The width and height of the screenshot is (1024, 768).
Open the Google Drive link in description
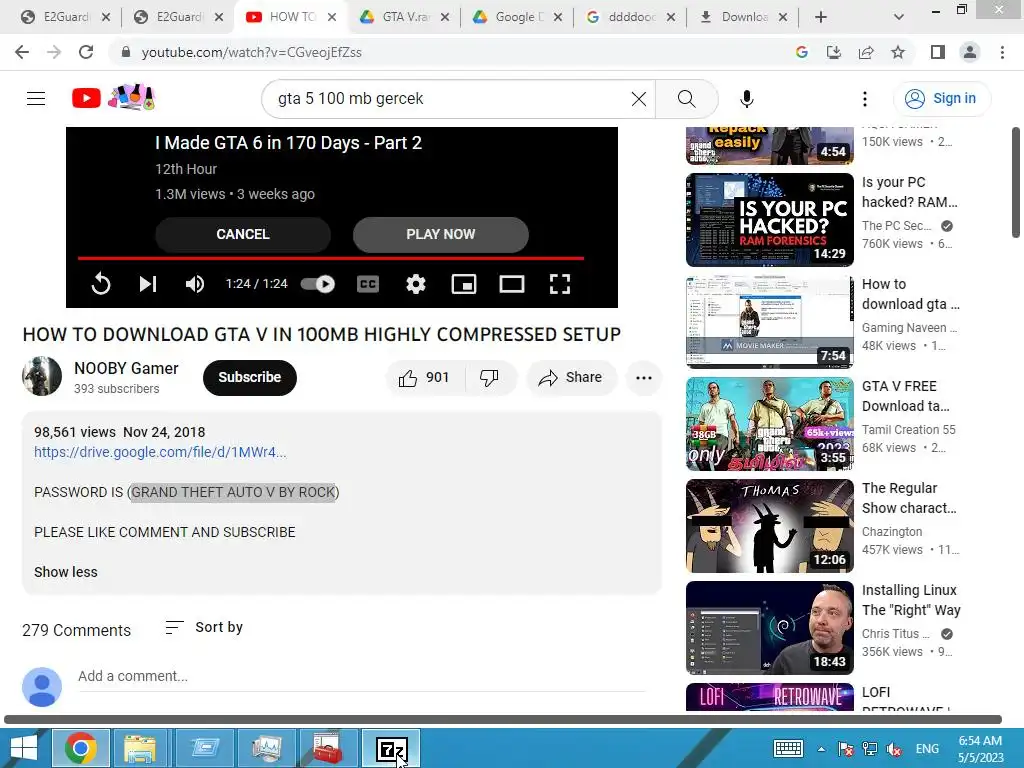pyautogui.click(x=160, y=452)
